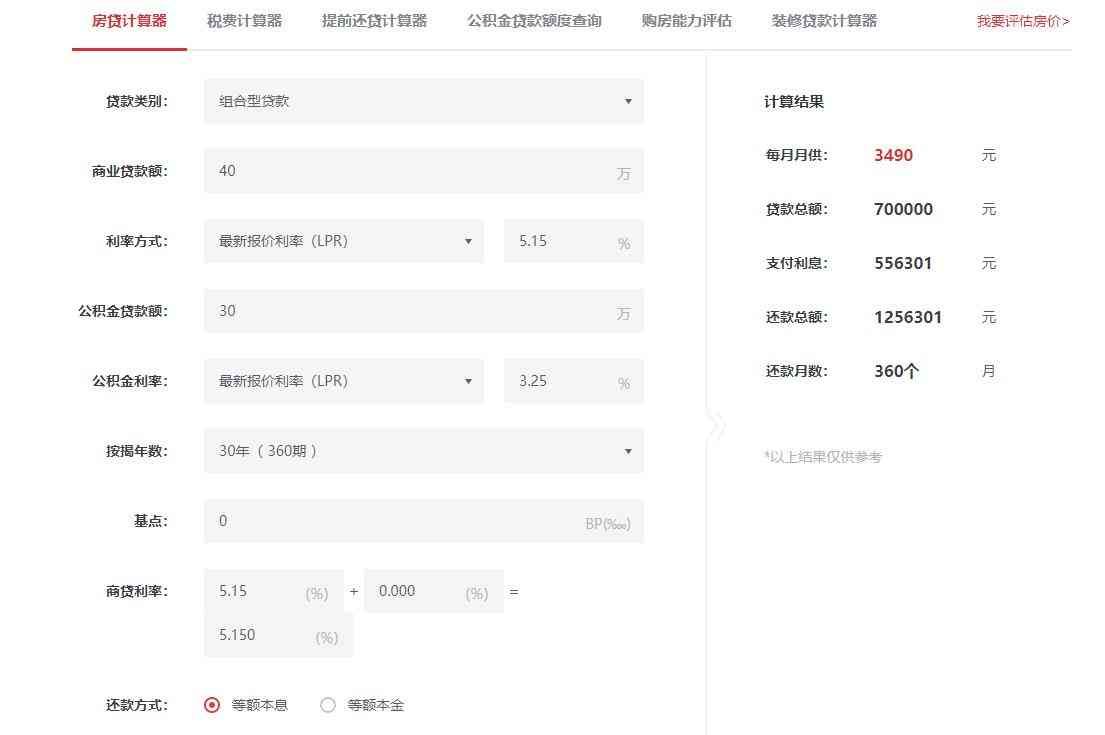Click the 房贷计算器 active tab
This screenshot has height=735, width=1105.
click(x=130, y=21)
